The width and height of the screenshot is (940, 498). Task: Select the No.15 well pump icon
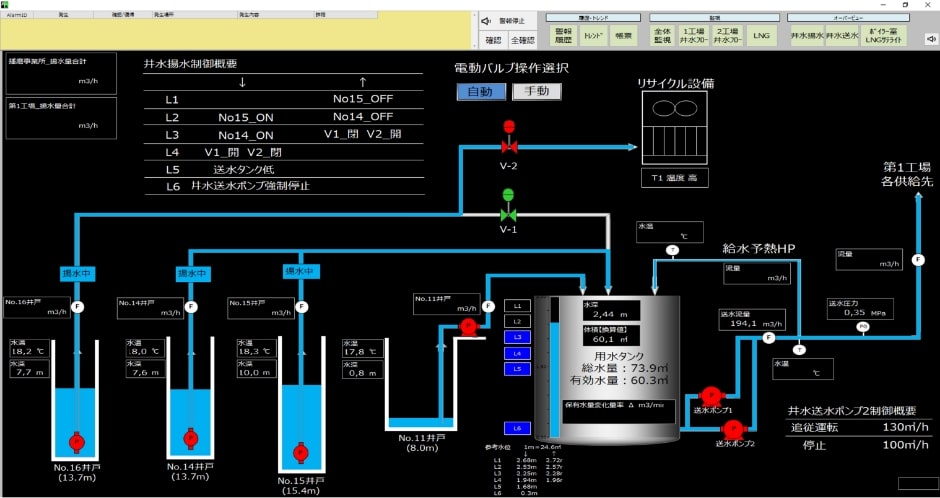(x=300, y=449)
